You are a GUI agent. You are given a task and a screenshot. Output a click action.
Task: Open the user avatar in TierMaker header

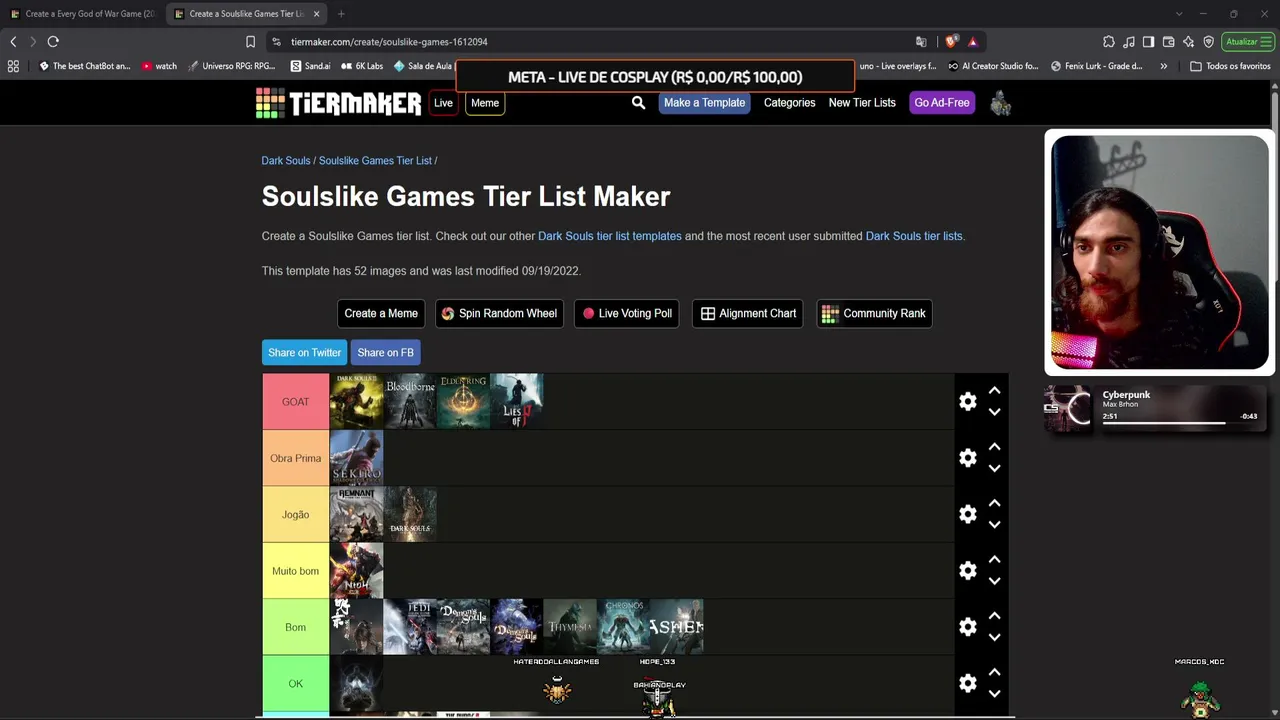tap(1000, 103)
